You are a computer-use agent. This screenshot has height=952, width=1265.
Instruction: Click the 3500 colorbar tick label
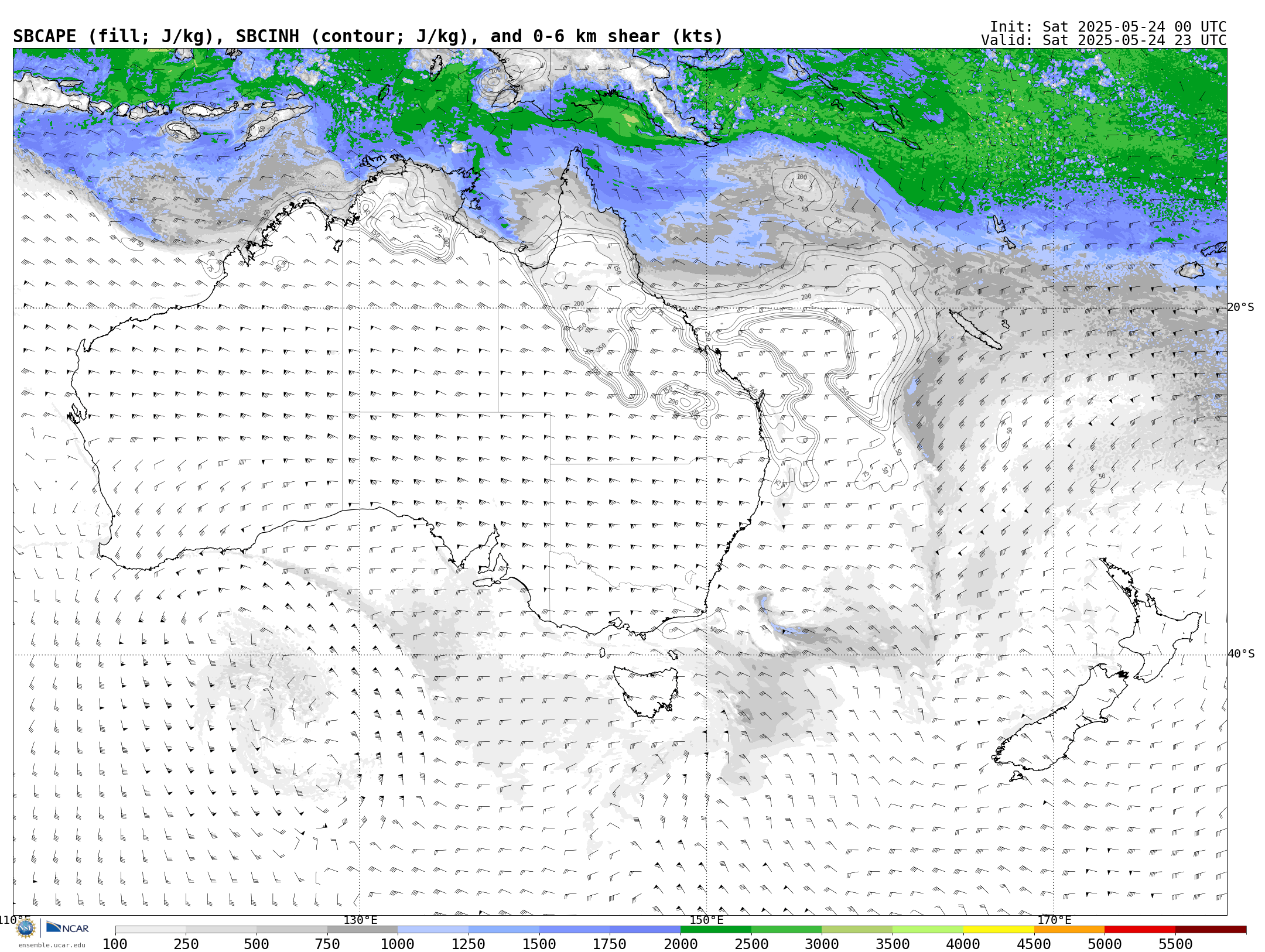coord(893,944)
